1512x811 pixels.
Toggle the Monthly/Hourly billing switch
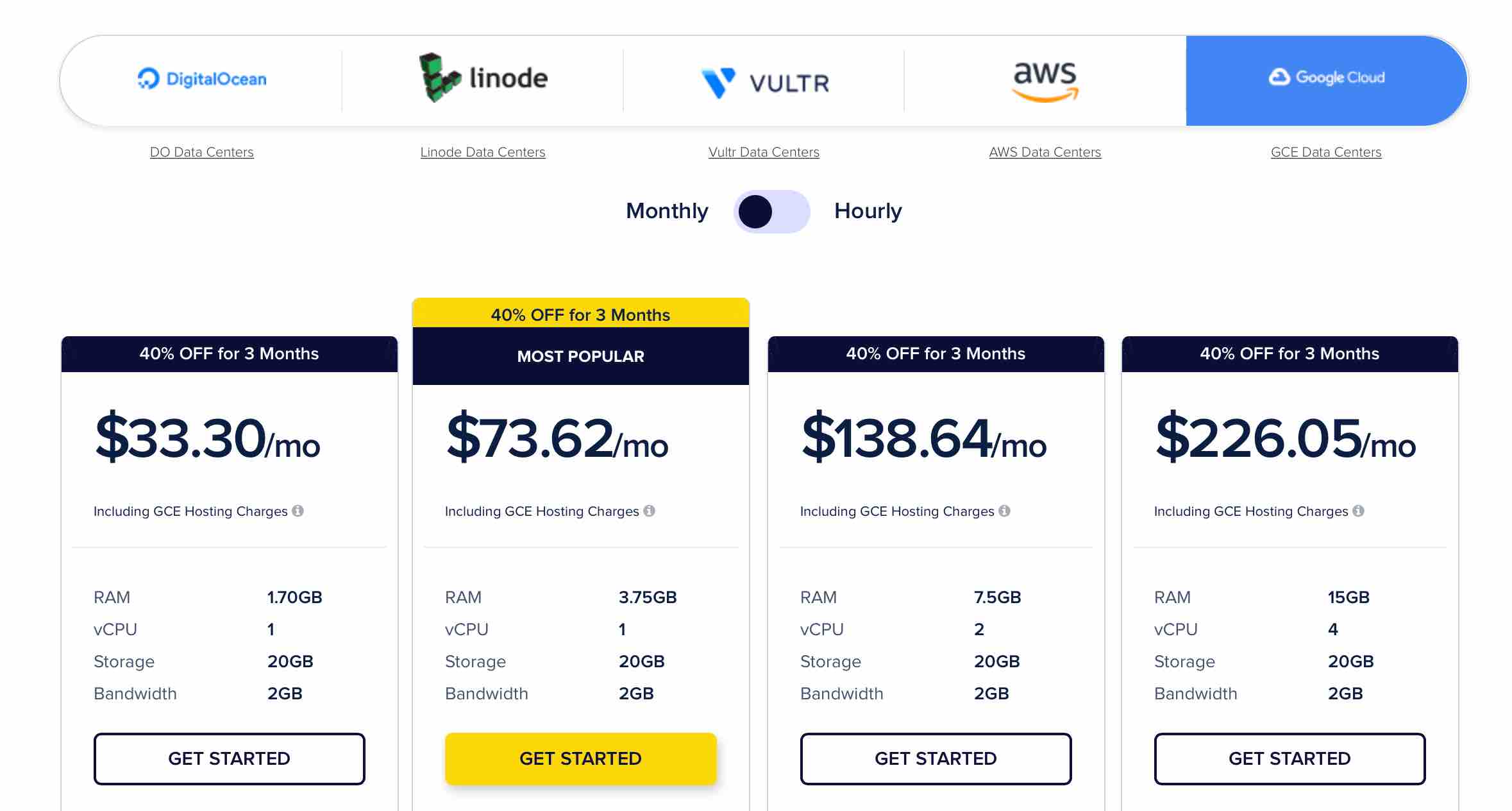coord(771,212)
